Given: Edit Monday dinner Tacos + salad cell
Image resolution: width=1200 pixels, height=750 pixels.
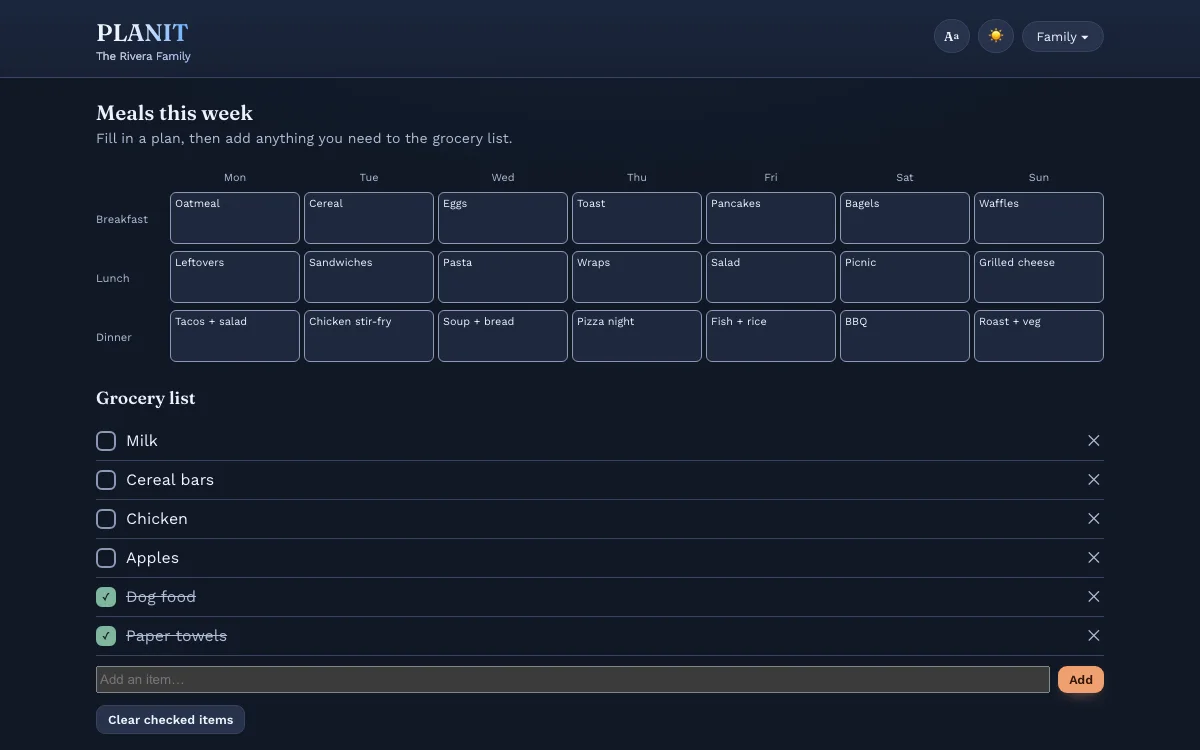Looking at the screenshot, I should pos(235,336).
